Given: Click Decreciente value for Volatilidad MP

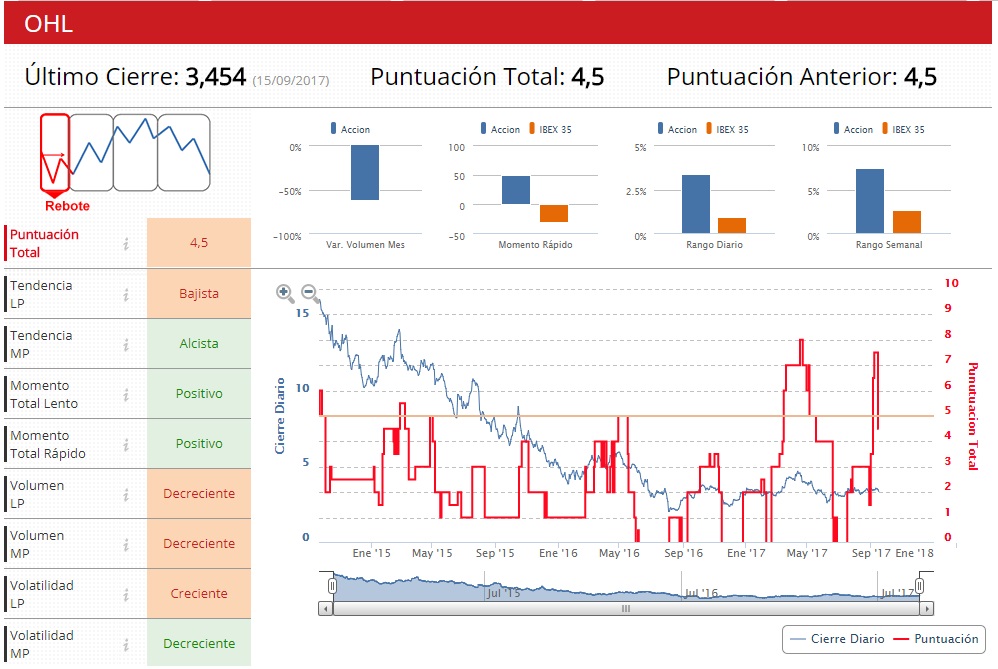Looking at the screenshot, I should coord(199,644).
